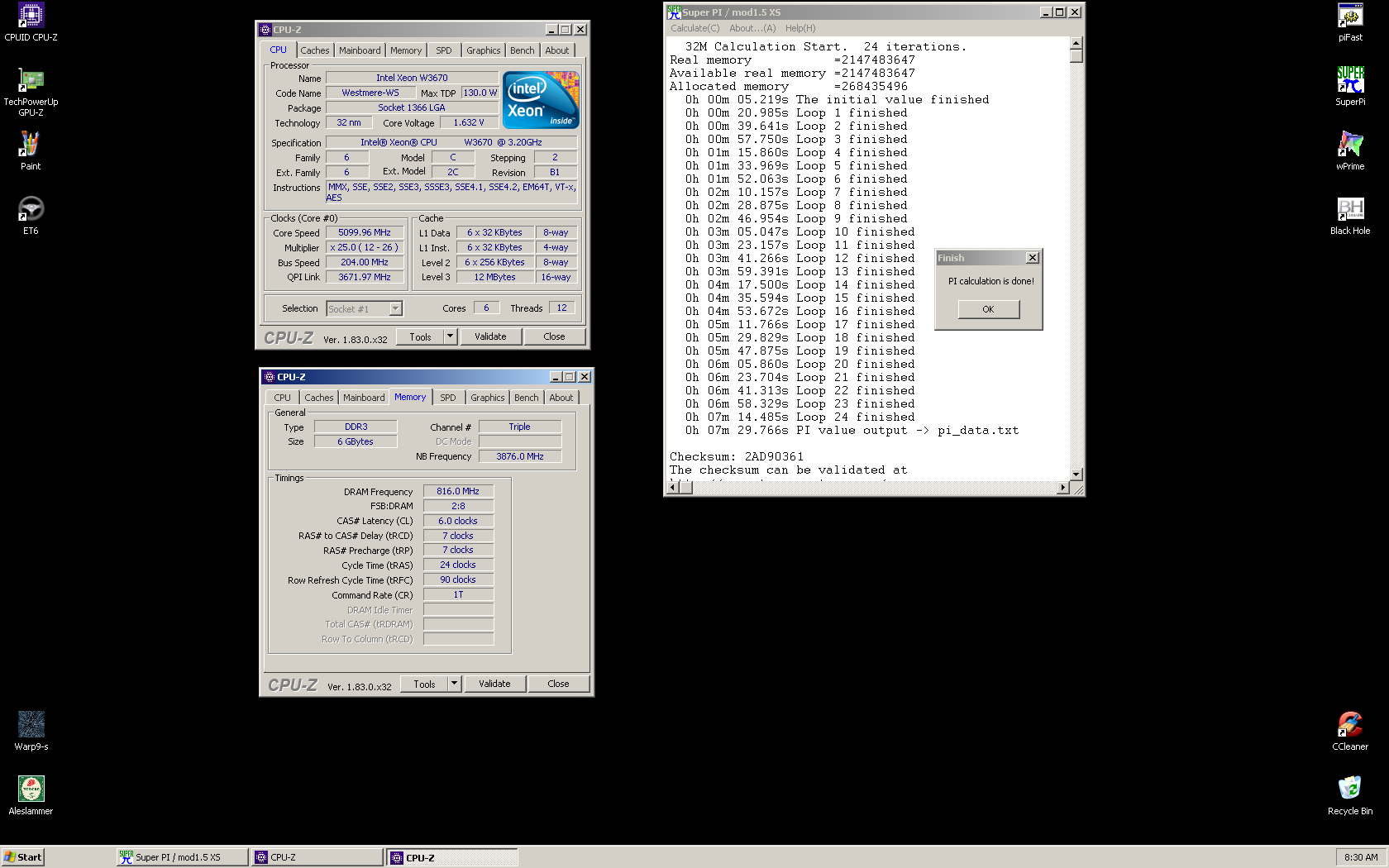Image resolution: width=1389 pixels, height=868 pixels.
Task: Click the Intel Xeon inside logo
Action: coord(542,99)
